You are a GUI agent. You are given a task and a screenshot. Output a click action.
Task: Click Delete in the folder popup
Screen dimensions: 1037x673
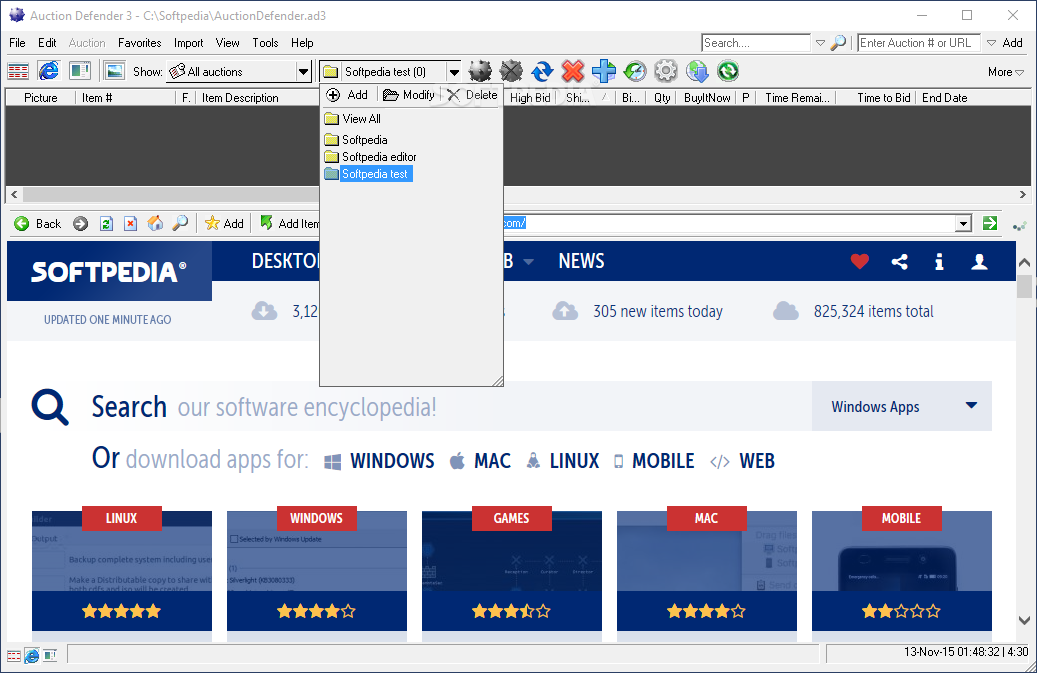coord(472,95)
